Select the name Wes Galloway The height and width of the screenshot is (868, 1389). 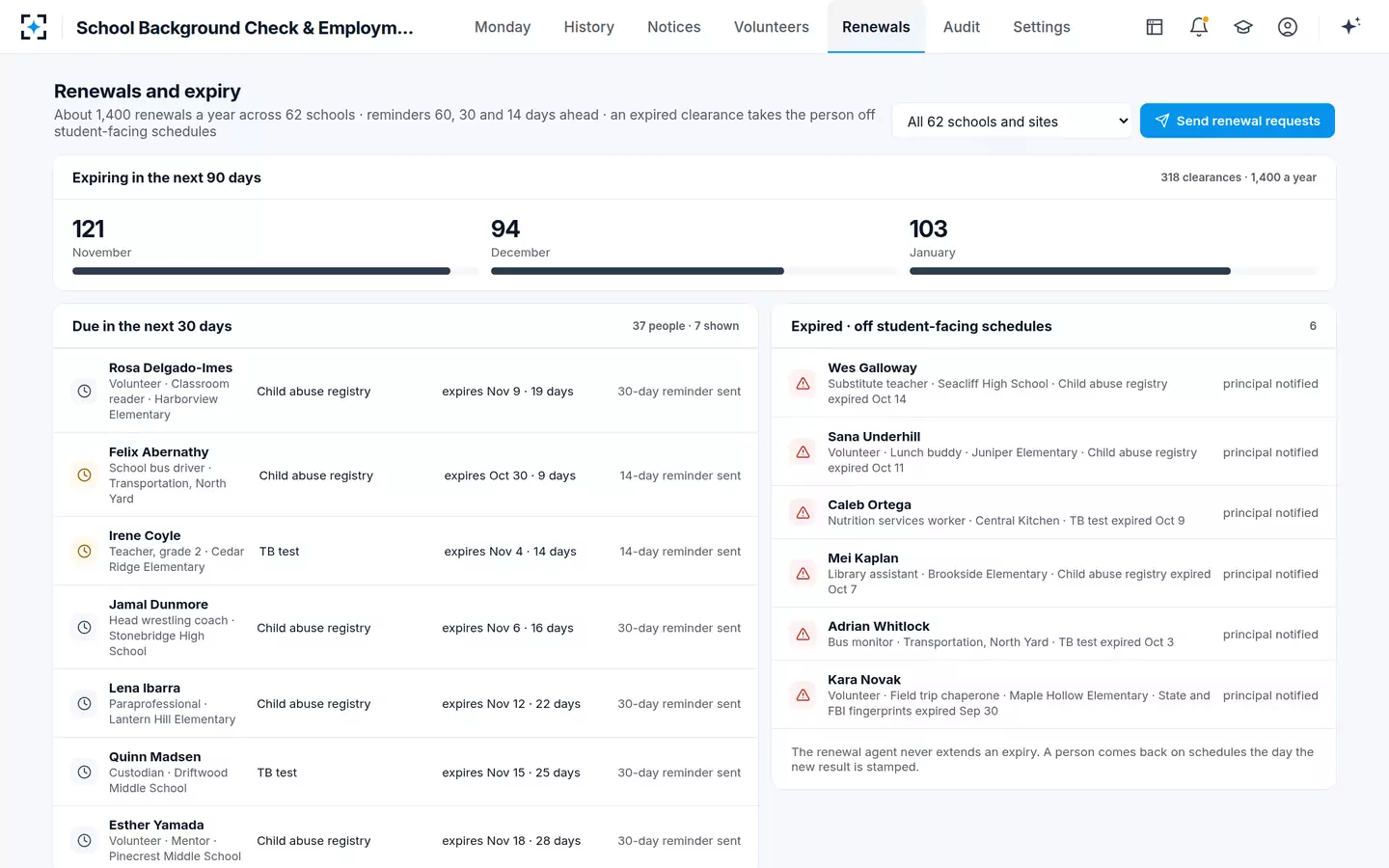click(873, 367)
